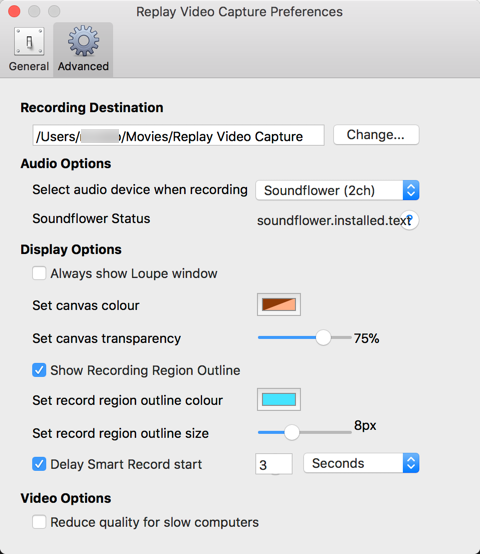Open the Seconds unit dropdown
The image size is (480, 554).
[x=361, y=463]
